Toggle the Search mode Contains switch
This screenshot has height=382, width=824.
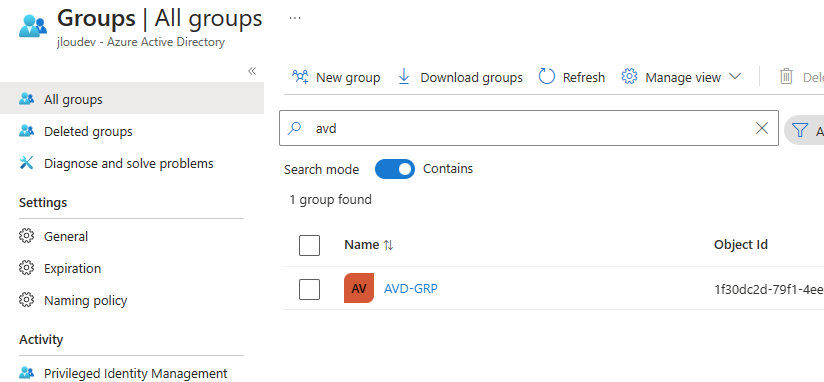(395, 169)
